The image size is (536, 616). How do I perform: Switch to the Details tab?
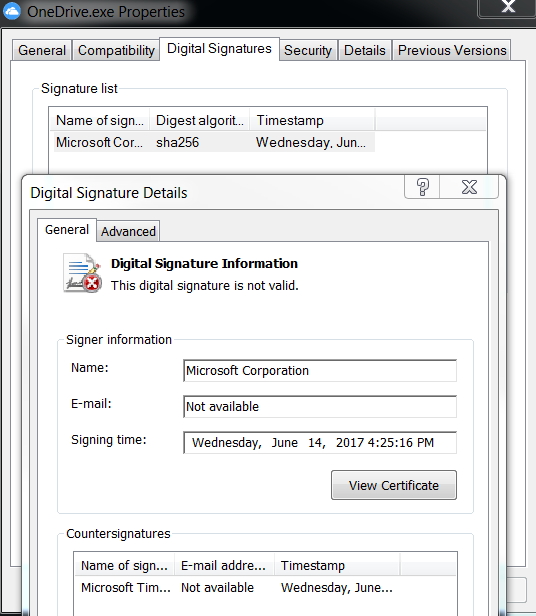click(365, 50)
